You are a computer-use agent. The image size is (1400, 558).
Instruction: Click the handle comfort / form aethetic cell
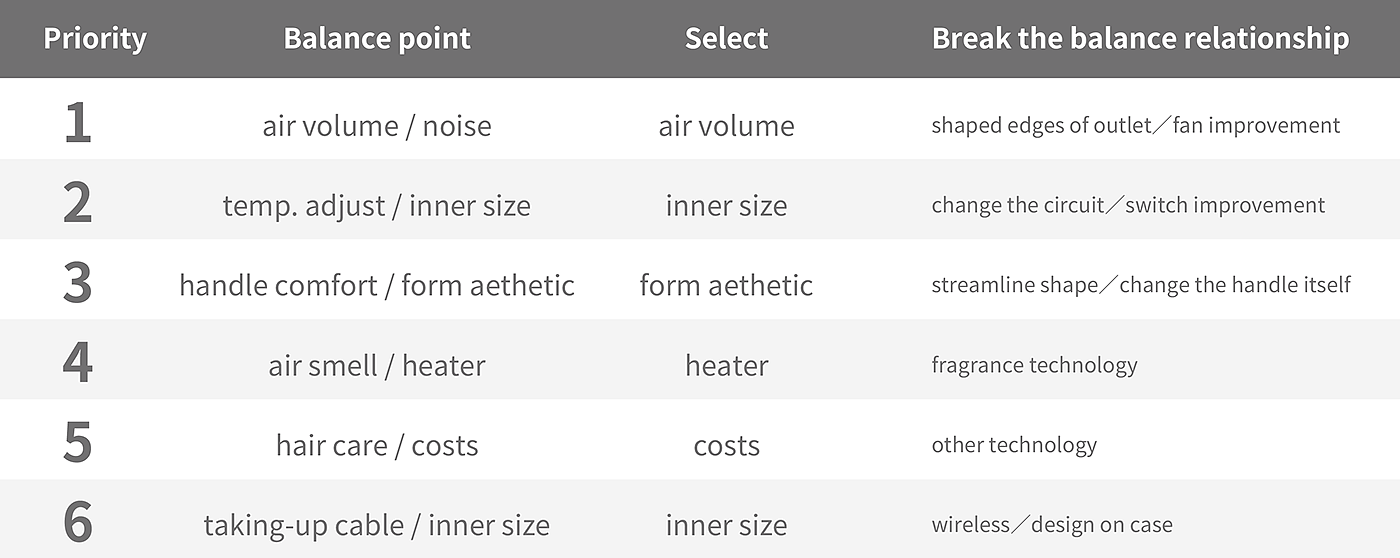point(377,286)
